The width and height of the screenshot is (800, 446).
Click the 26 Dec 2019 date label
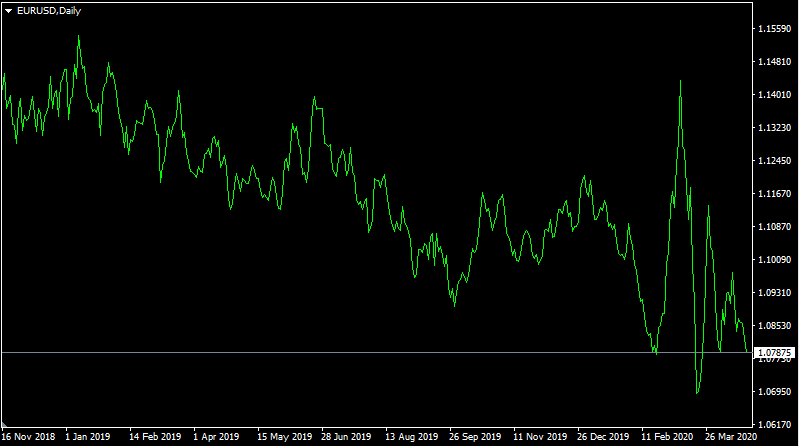(603, 437)
